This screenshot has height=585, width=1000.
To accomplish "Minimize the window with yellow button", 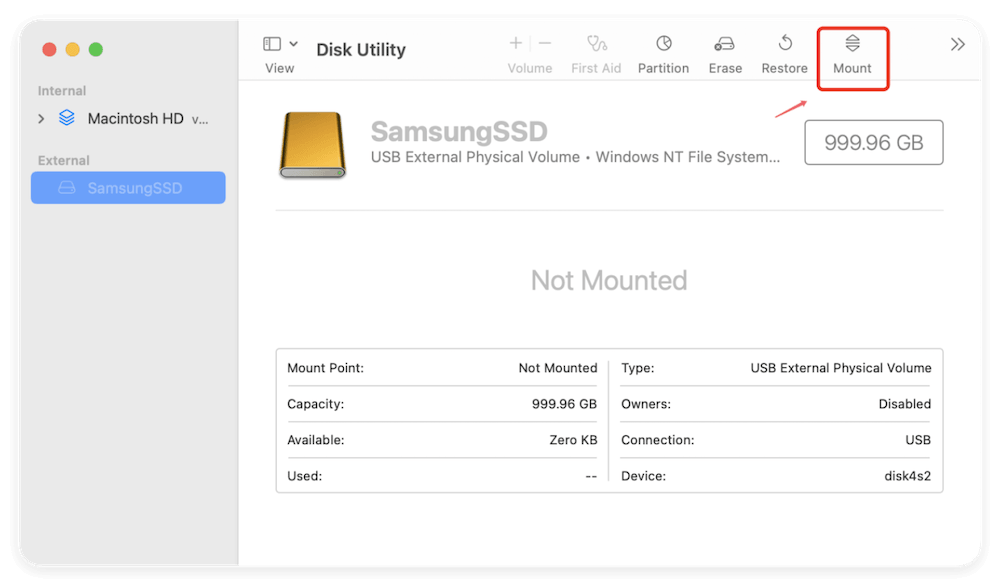I will [73, 49].
